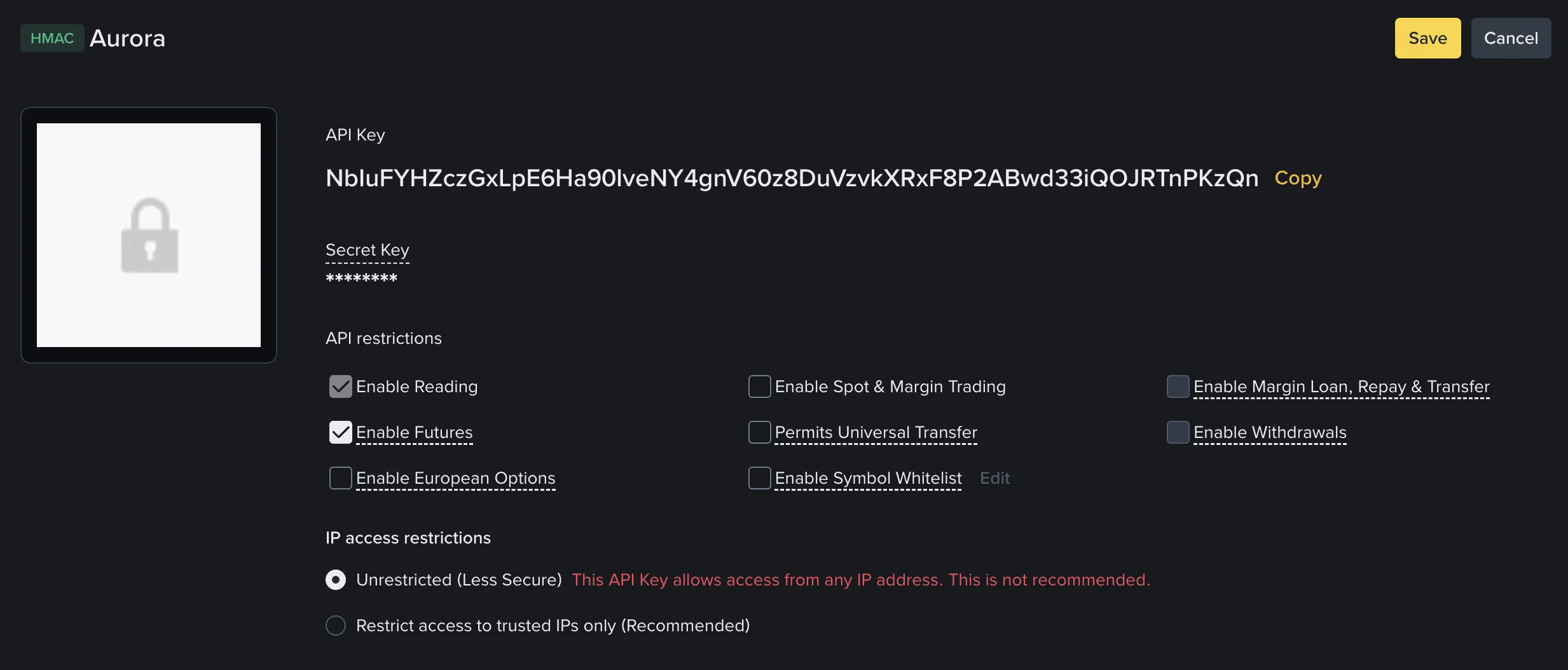Enable Withdrawals permission

[x=1178, y=432]
